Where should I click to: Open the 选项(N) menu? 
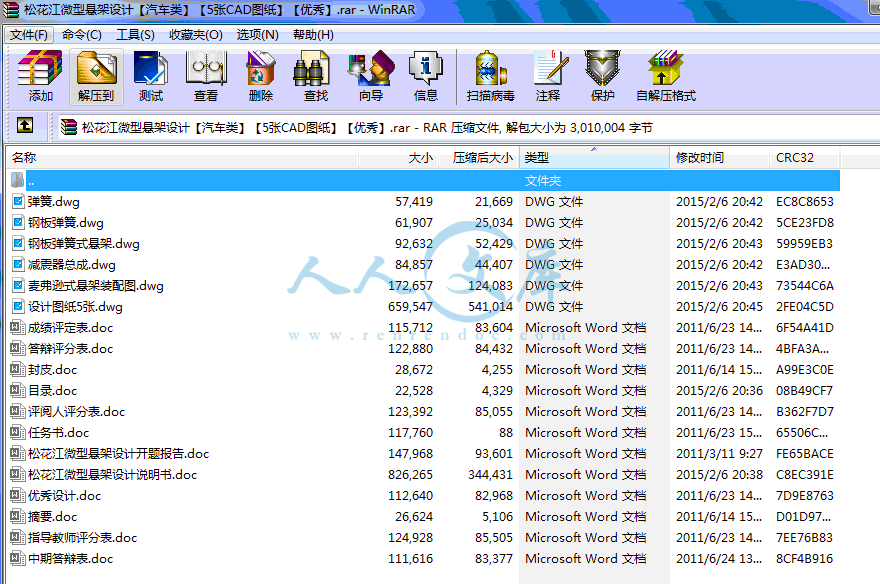pos(257,35)
